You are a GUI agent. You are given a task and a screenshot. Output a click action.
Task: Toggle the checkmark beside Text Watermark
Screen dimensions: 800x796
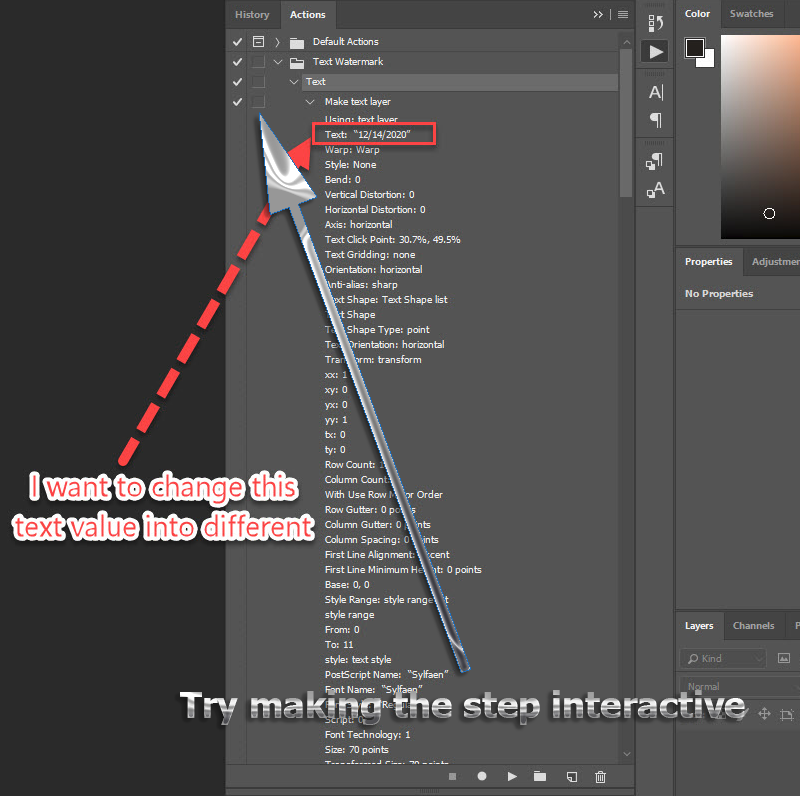point(237,61)
